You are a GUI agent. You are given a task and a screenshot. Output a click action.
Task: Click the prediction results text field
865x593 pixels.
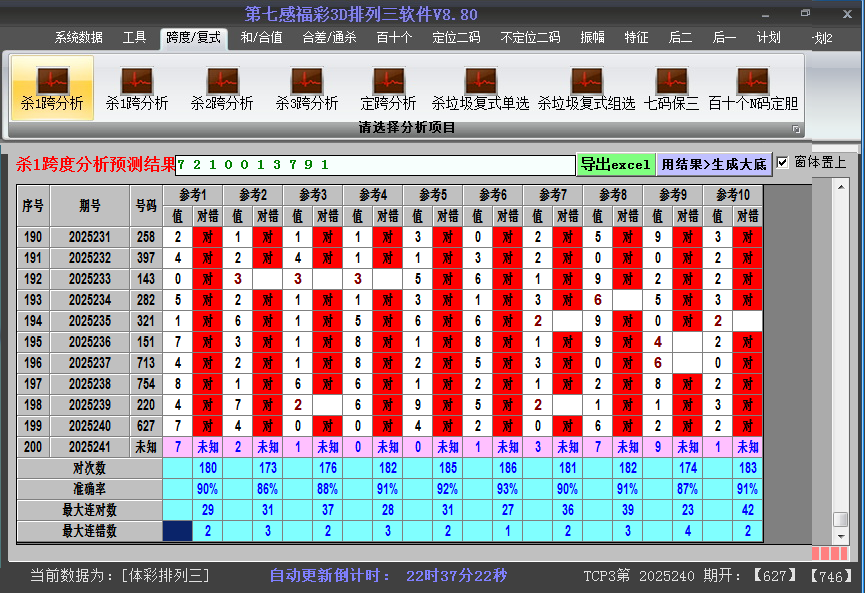(x=375, y=164)
